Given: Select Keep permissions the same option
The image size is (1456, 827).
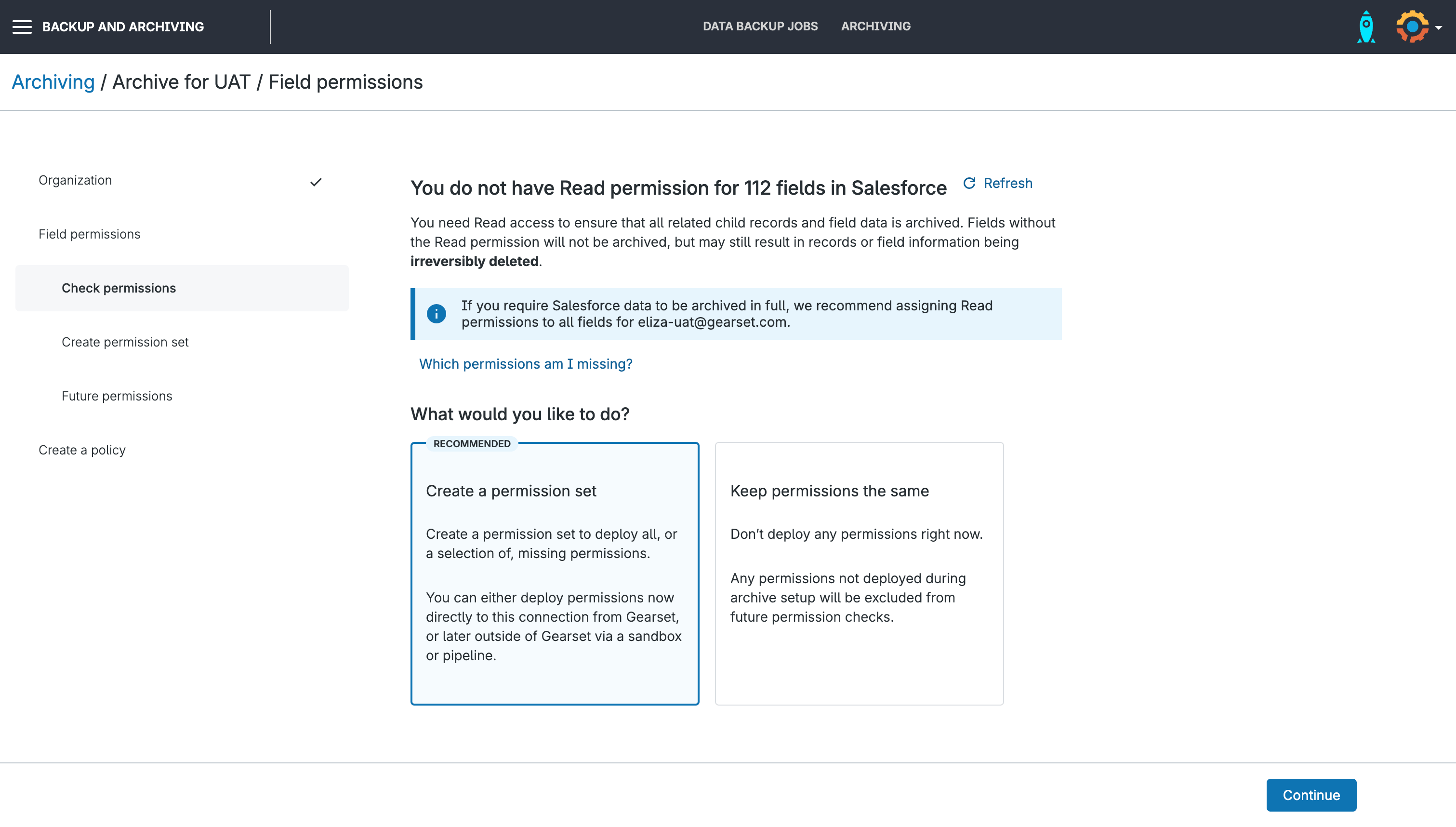Looking at the screenshot, I should tap(859, 574).
